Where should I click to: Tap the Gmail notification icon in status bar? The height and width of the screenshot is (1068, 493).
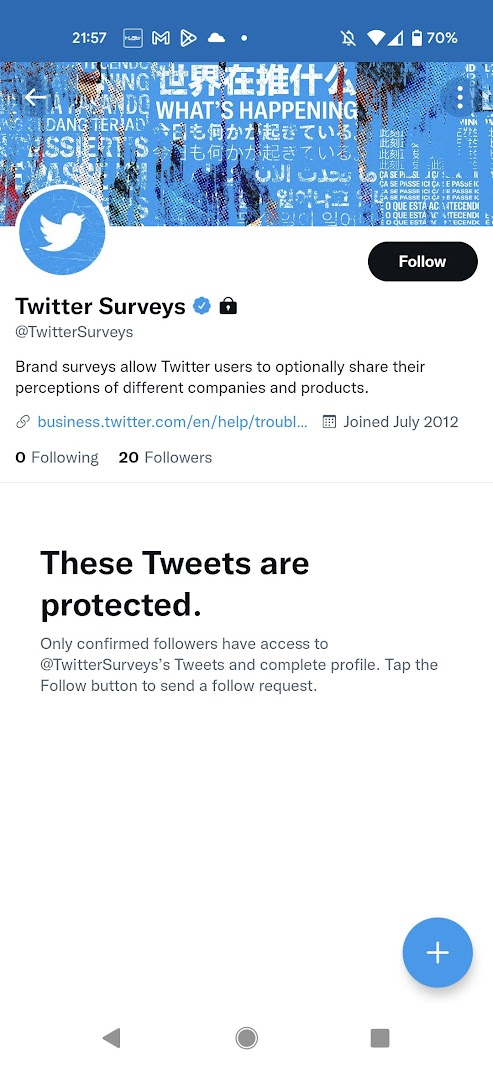[x=161, y=38]
